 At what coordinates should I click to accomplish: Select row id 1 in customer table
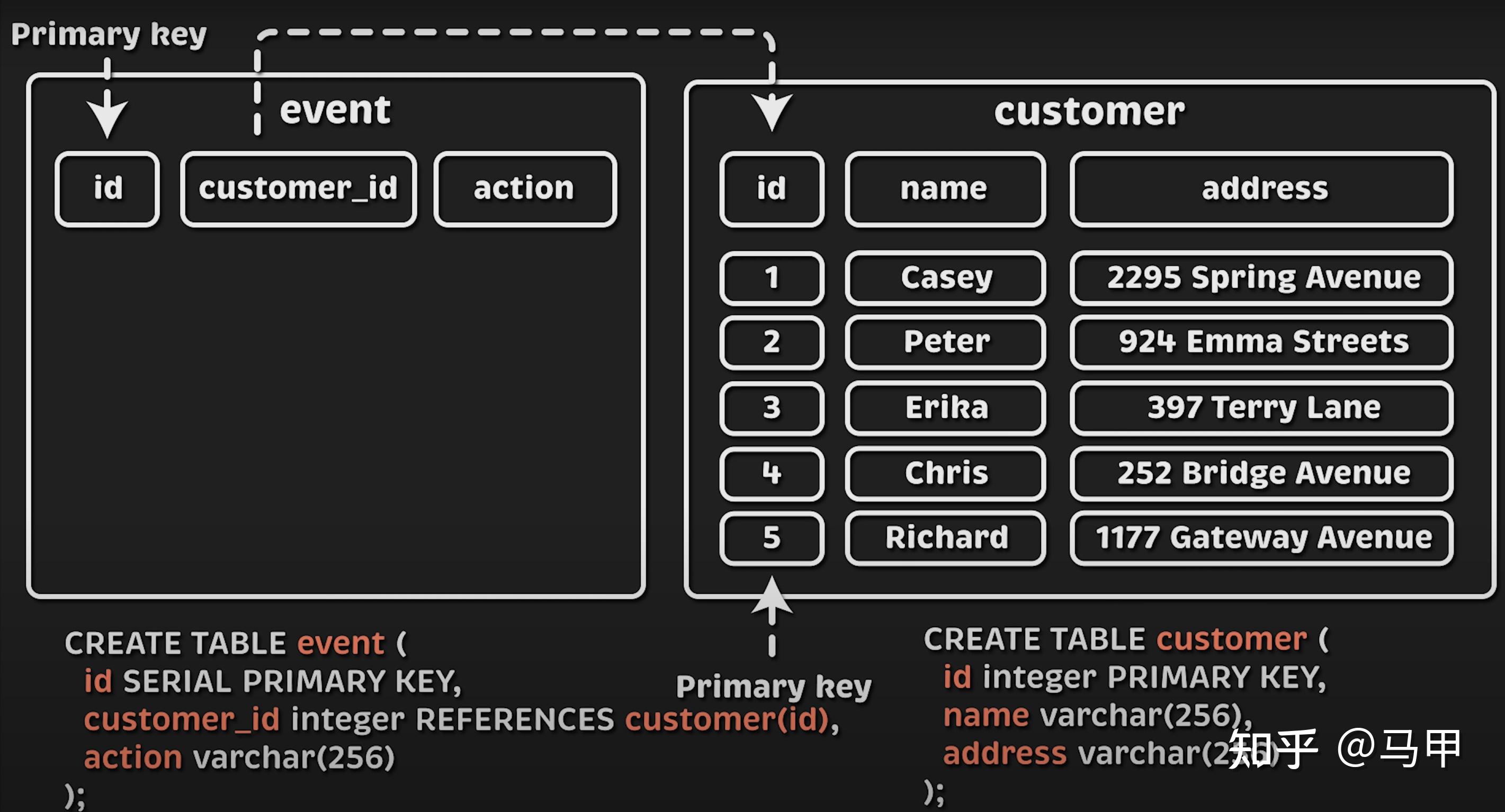click(x=773, y=278)
